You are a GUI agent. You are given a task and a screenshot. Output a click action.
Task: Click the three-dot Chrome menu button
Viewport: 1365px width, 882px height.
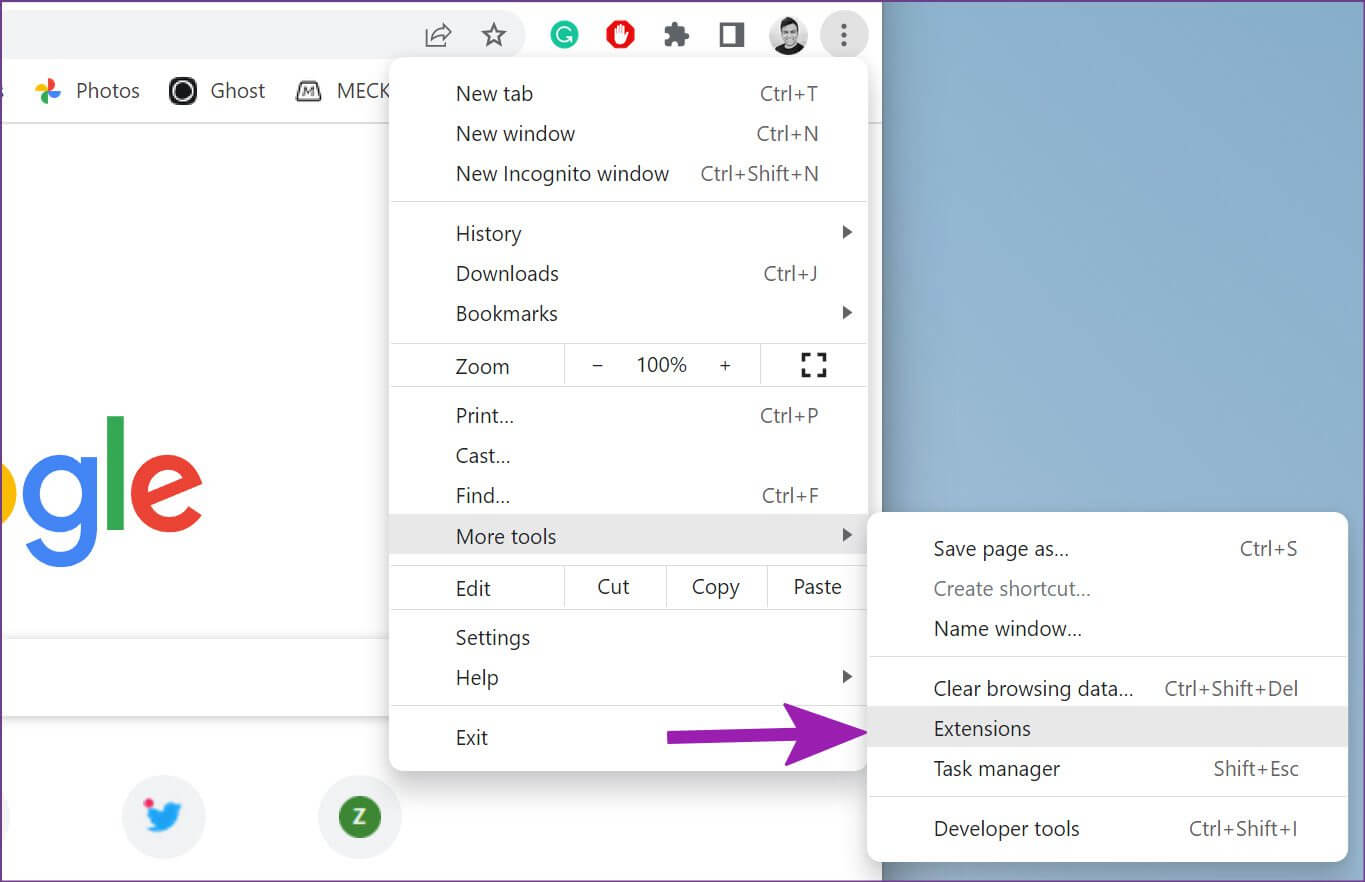coord(844,36)
